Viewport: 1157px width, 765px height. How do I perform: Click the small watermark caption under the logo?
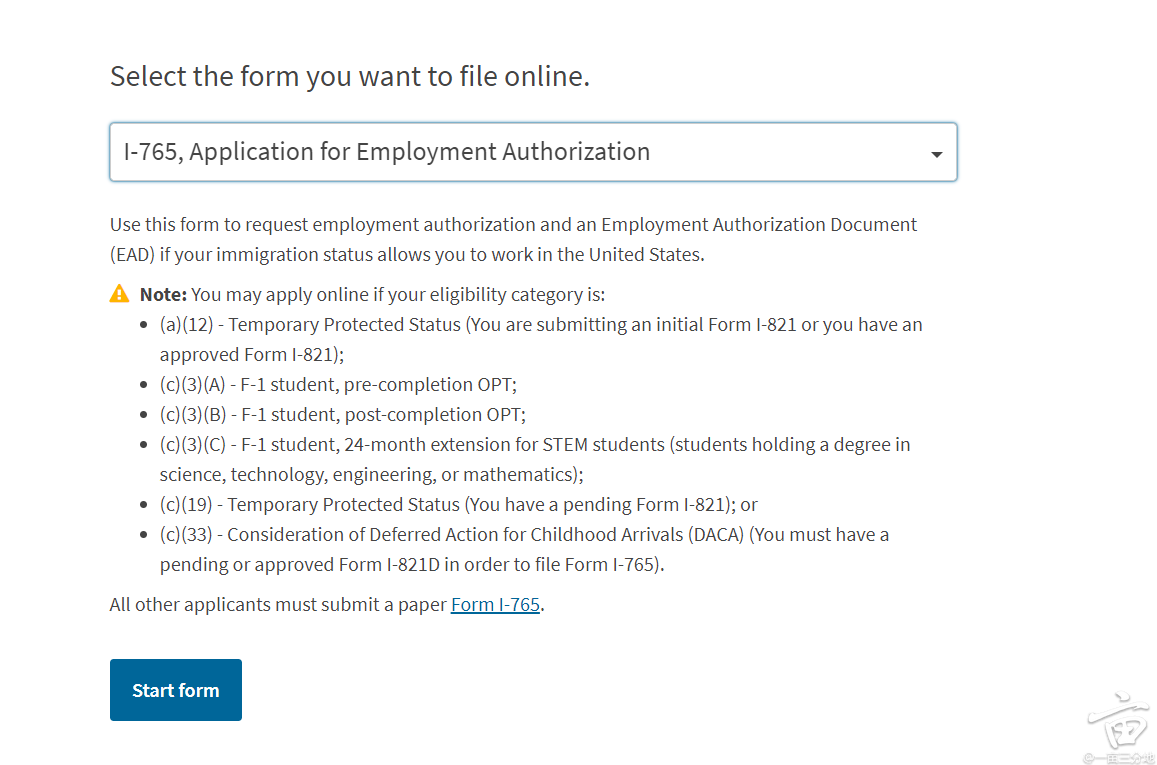[1118, 758]
